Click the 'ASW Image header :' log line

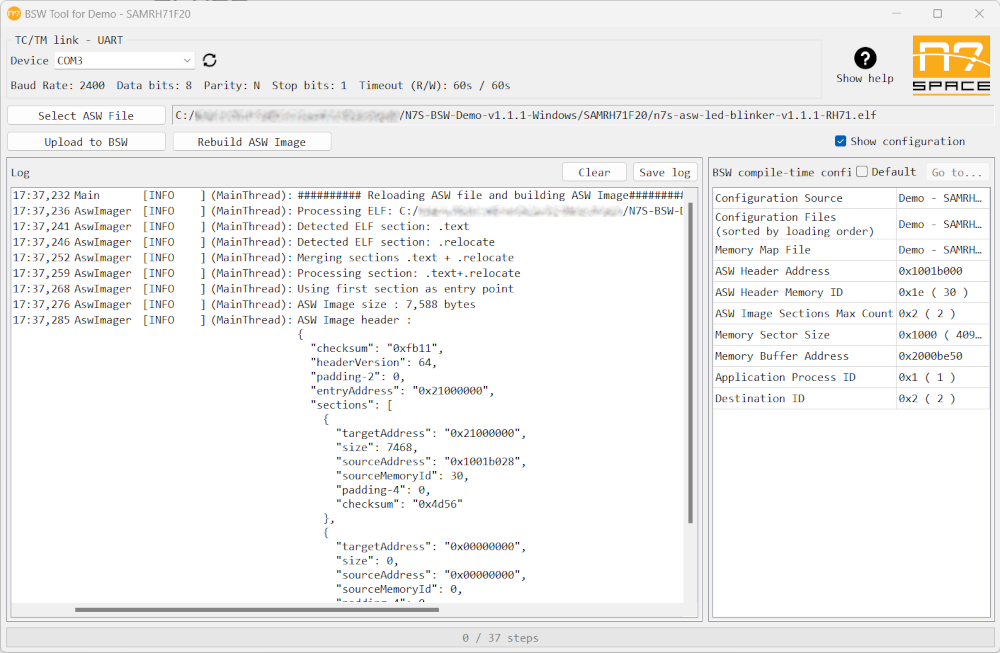(354, 320)
